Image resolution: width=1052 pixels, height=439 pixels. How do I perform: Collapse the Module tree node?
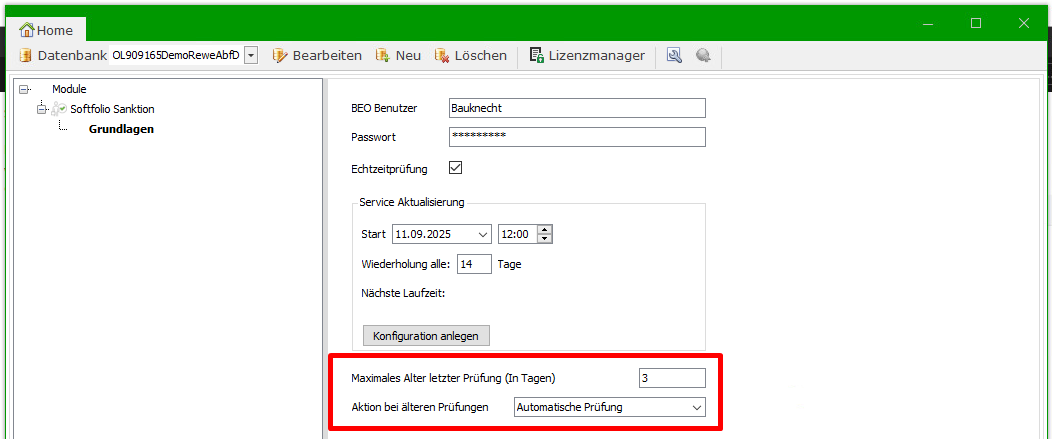coord(24,90)
